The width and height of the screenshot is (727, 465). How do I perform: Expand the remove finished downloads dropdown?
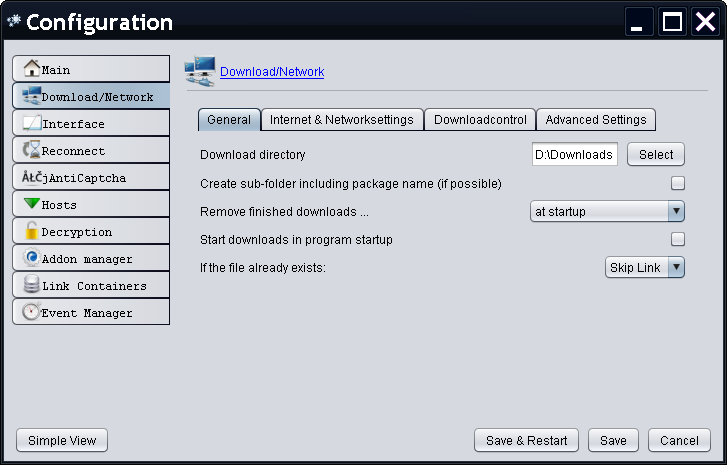676,211
